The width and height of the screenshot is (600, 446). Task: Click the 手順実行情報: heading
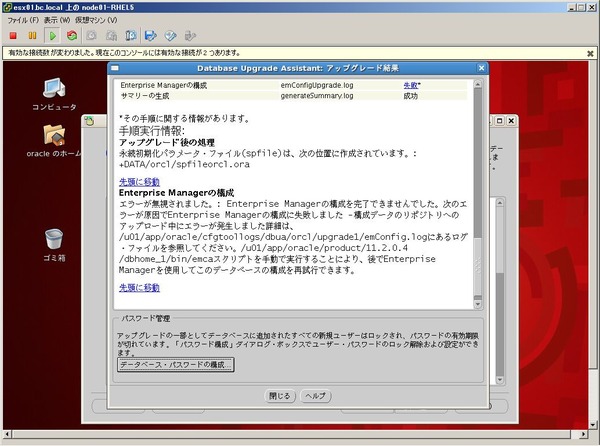(152, 131)
